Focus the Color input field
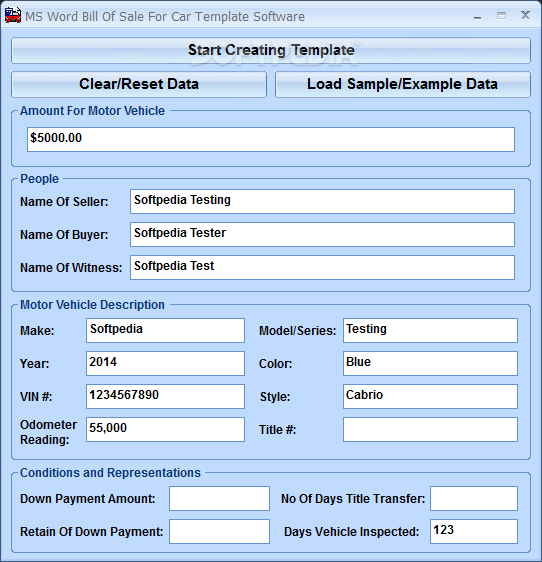The height and width of the screenshot is (562, 542). (430, 363)
